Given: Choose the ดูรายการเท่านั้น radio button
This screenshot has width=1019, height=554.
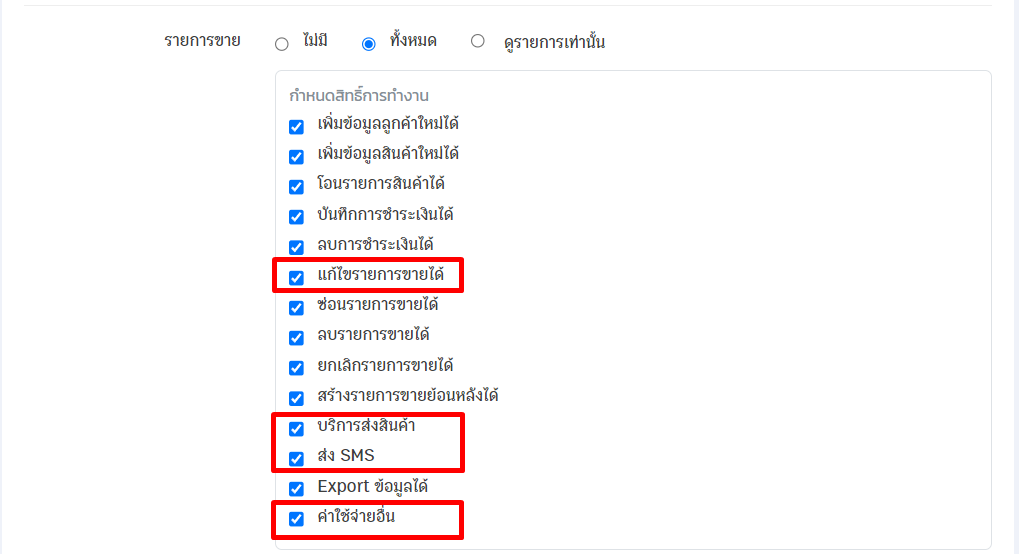Looking at the screenshot, I should coord(478,41).
